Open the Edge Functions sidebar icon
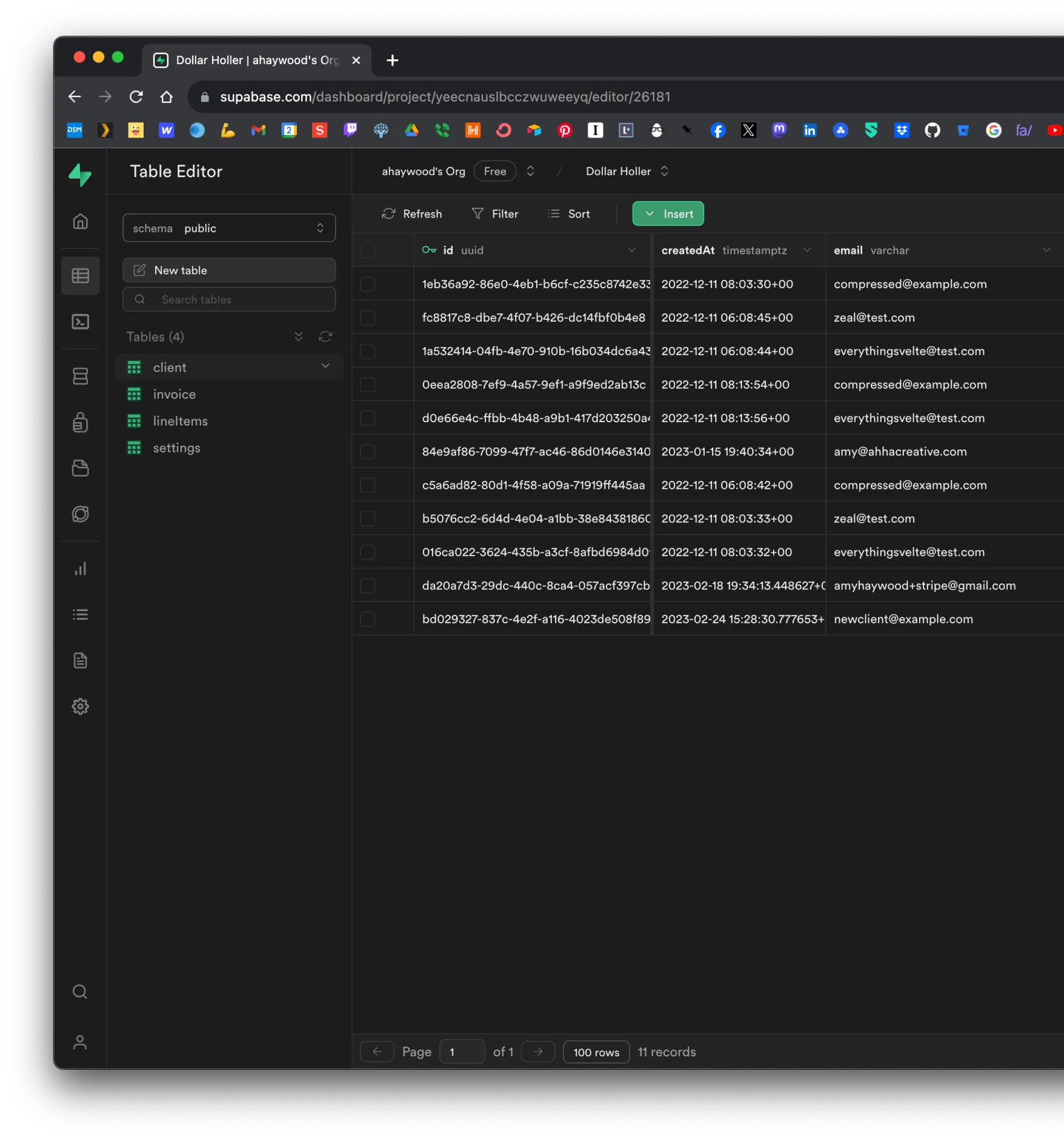 coord(80,514)
